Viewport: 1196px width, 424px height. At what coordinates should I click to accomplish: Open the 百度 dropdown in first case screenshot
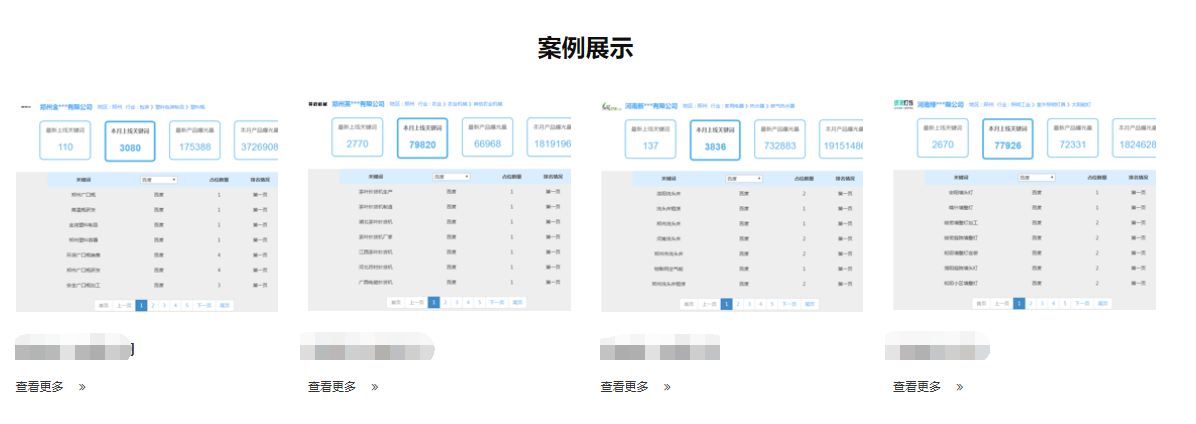(x=158, y=180)
